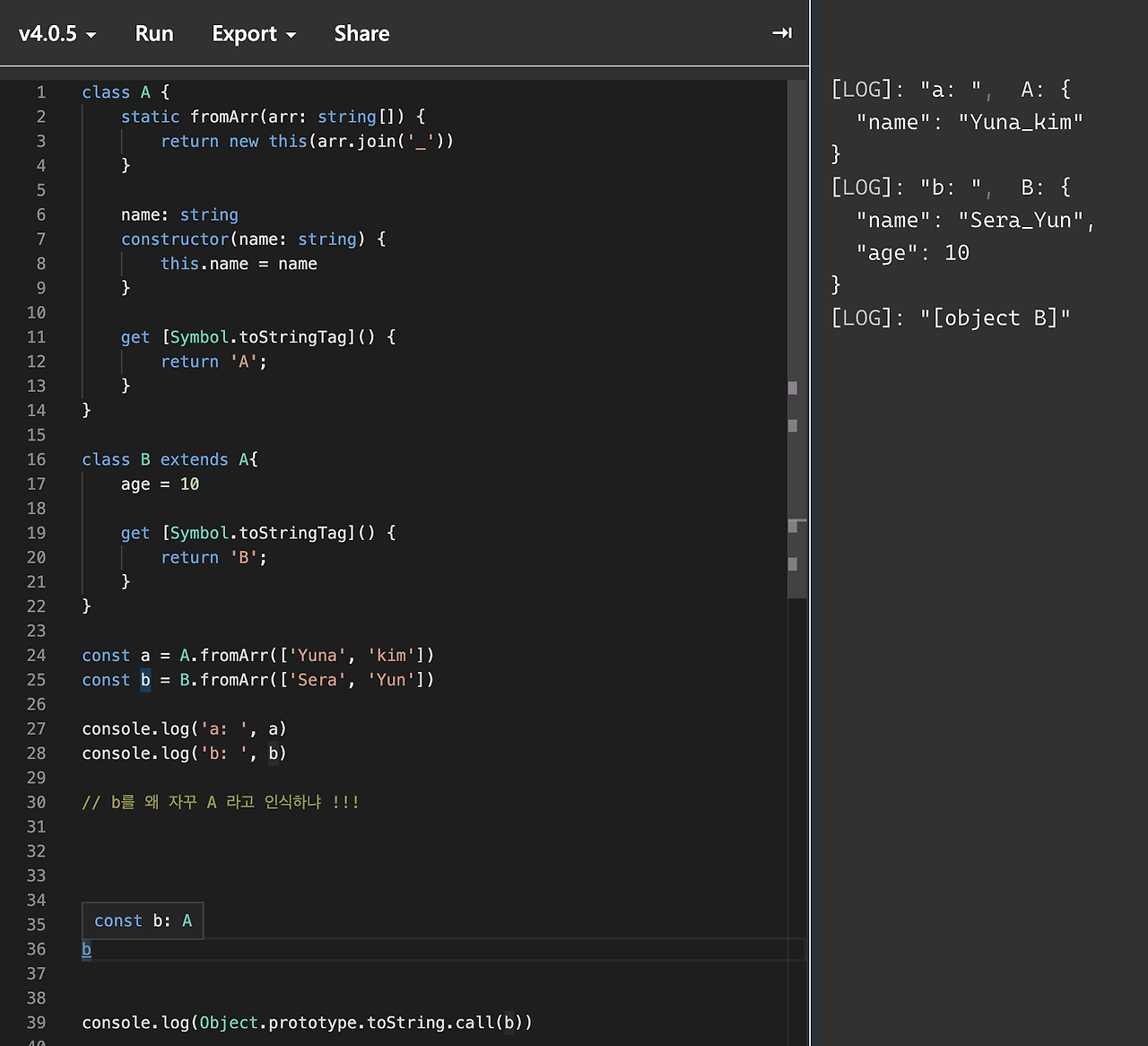Click the editor's vertical scrollbar thumb

[x=796, y=269]
